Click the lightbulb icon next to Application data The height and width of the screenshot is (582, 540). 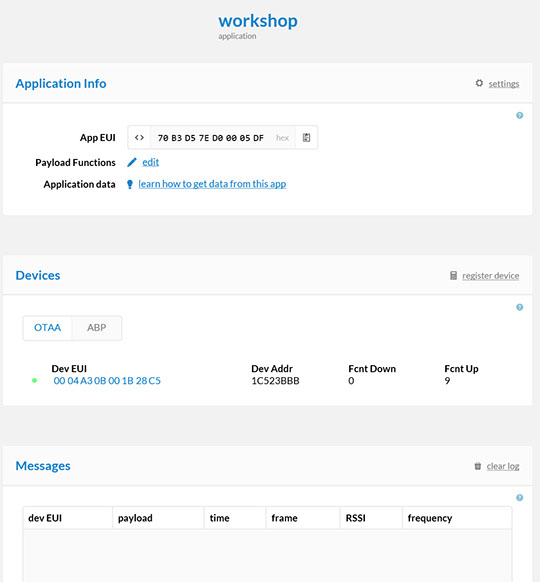(x=130, y=184)
